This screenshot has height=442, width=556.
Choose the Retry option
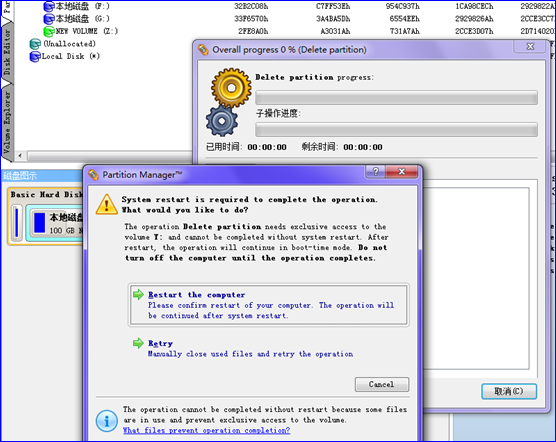[x=250, y=348]
